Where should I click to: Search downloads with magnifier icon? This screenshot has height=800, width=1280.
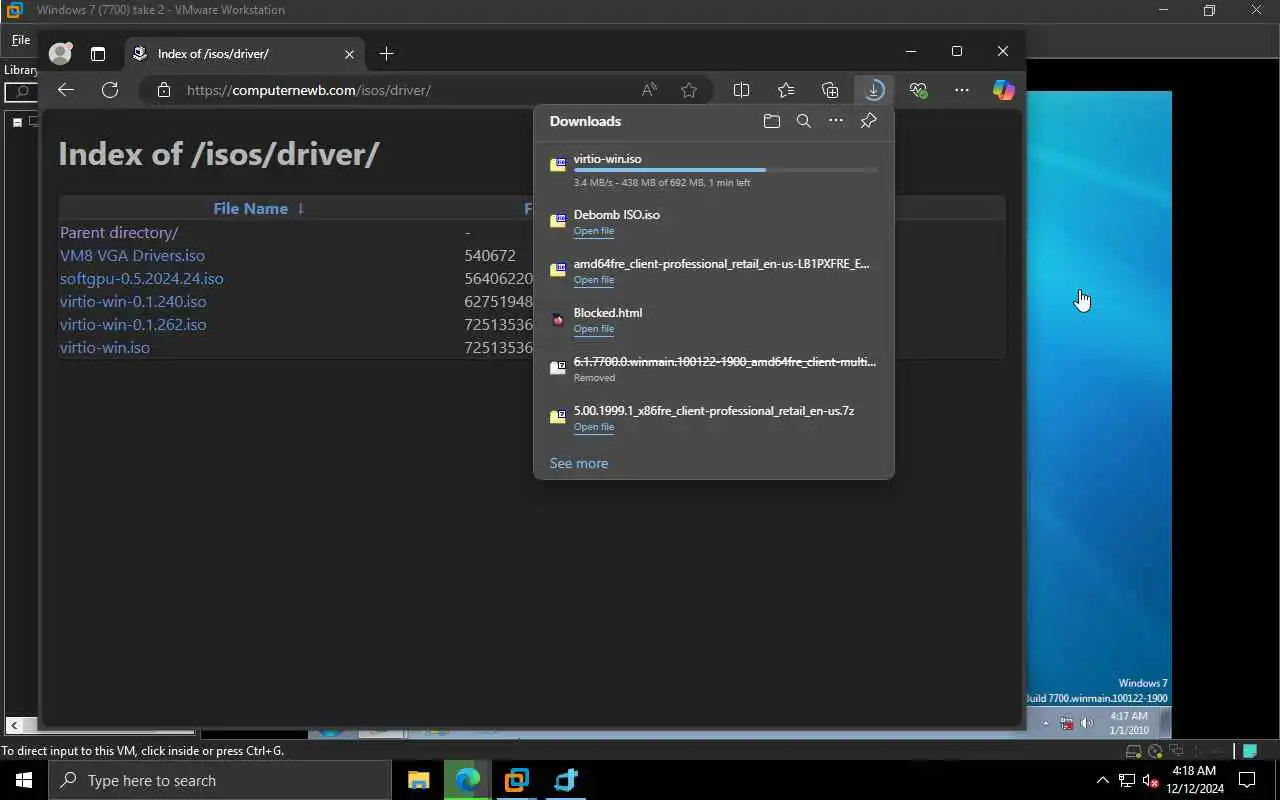tap(803, 121)
